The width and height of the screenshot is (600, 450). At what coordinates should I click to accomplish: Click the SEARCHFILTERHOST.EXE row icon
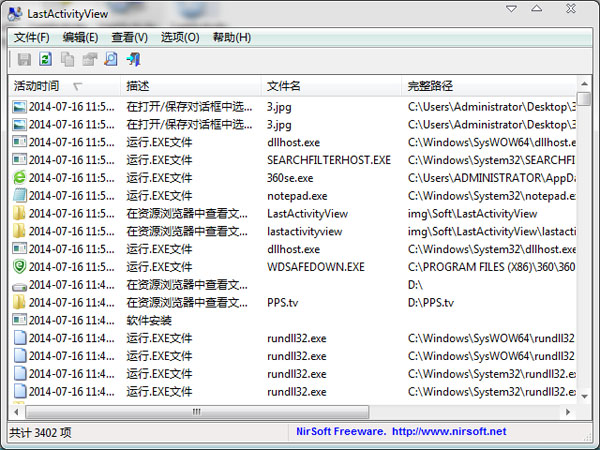pyautogui.click(x=19, y=160)
